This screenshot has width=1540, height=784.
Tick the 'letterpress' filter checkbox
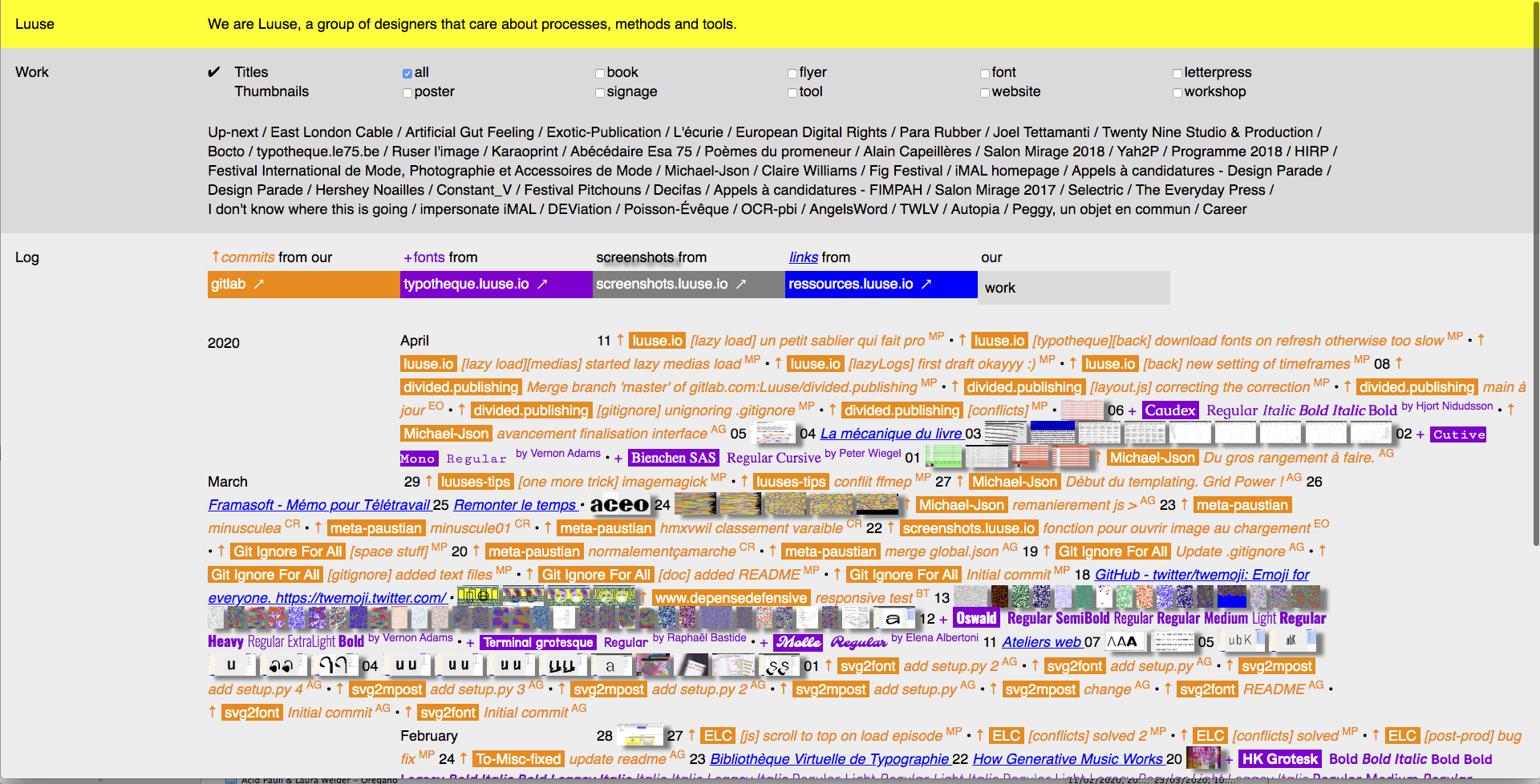click(1177, 74)
